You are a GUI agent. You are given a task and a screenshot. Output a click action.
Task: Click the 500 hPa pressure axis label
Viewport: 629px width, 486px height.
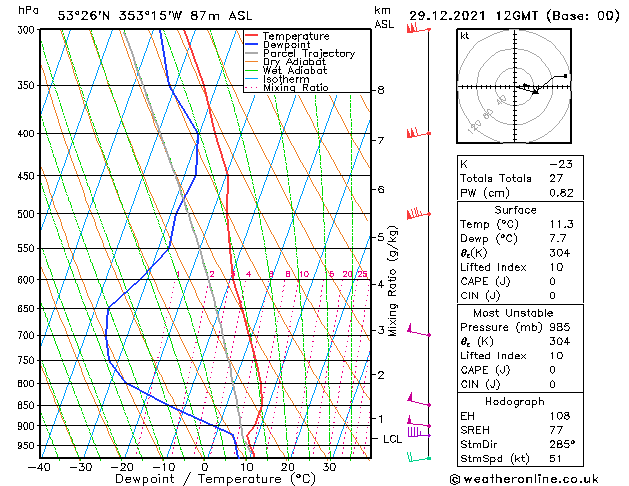[x=26, y=214]
